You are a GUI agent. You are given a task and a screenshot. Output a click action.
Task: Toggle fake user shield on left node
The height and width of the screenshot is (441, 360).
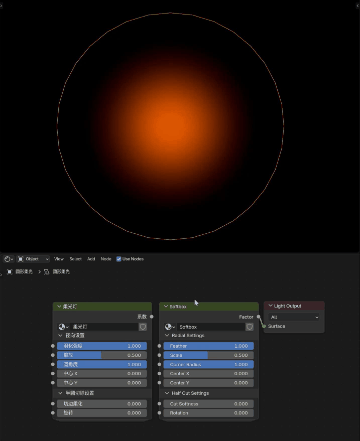pos(143,327)
